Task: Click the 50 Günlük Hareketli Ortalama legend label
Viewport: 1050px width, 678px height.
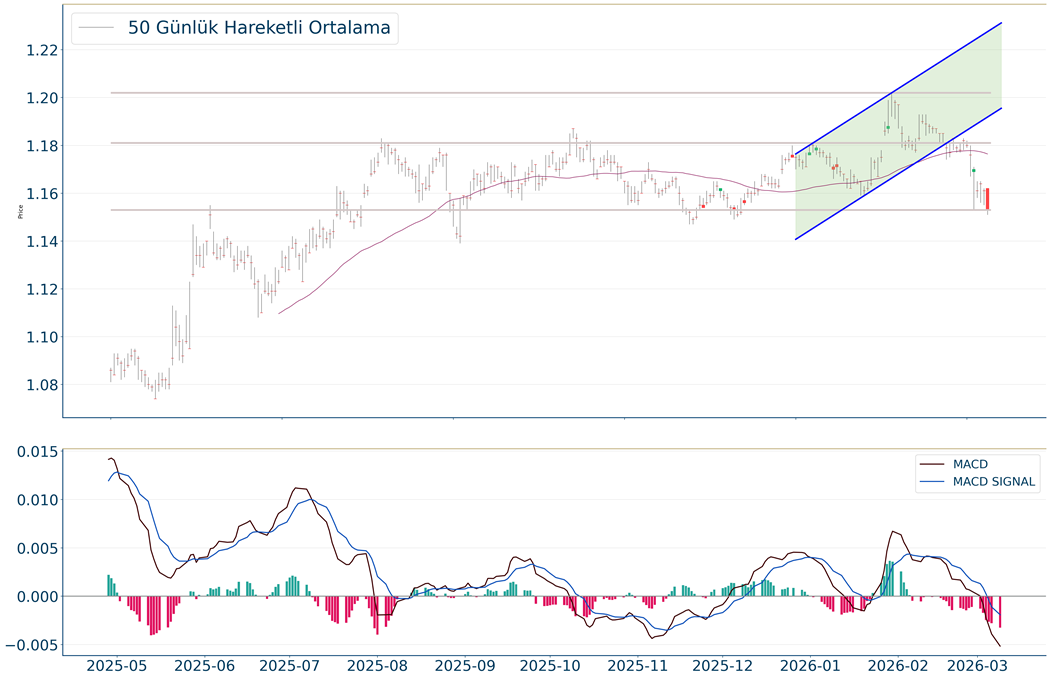Action: 259,28
